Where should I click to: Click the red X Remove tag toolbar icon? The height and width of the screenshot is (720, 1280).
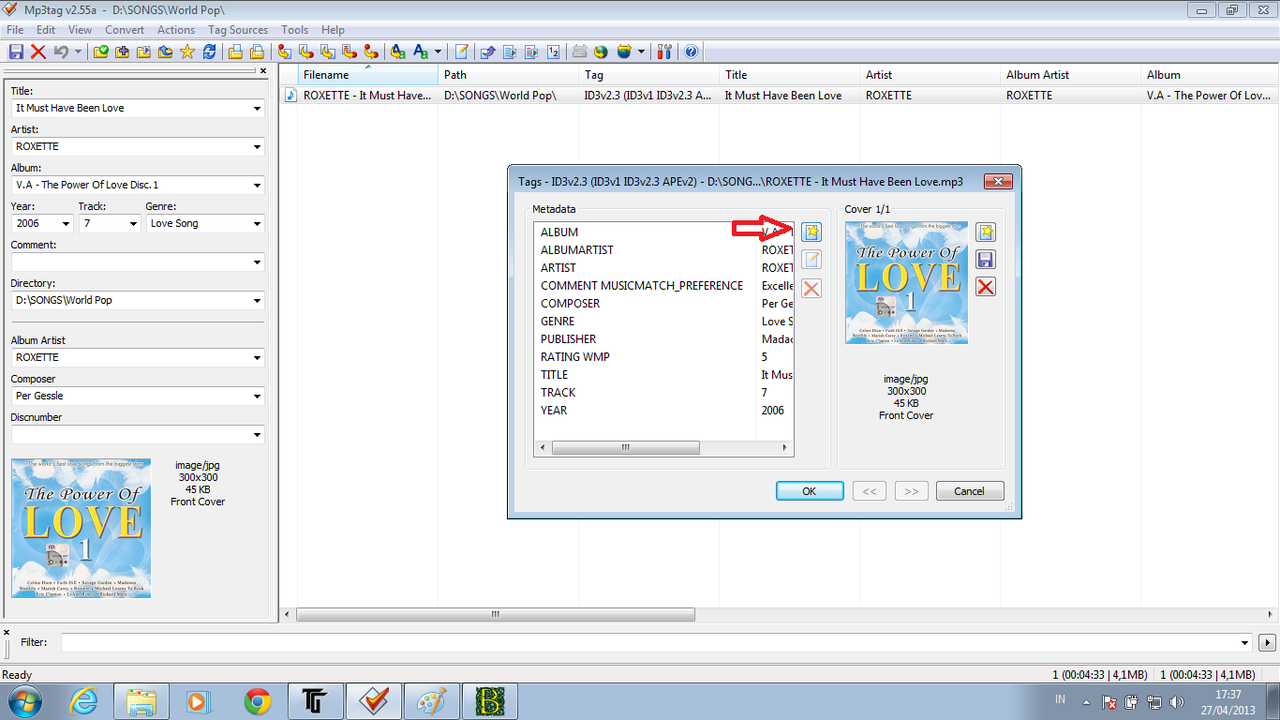click(x=38, y=51)
